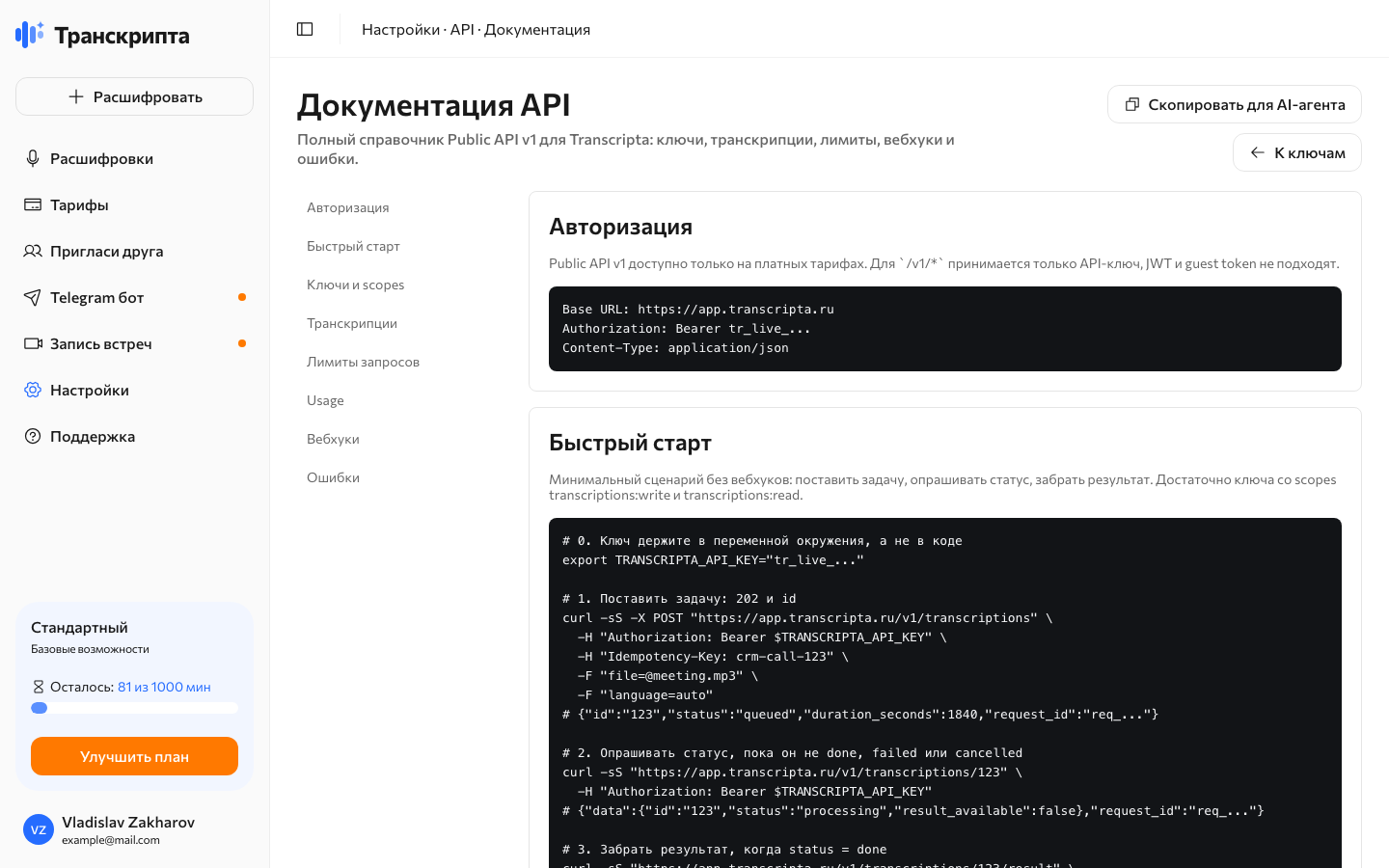Click the Быстрый старт curl code block

pyautogui.click(x=945, y=693)
